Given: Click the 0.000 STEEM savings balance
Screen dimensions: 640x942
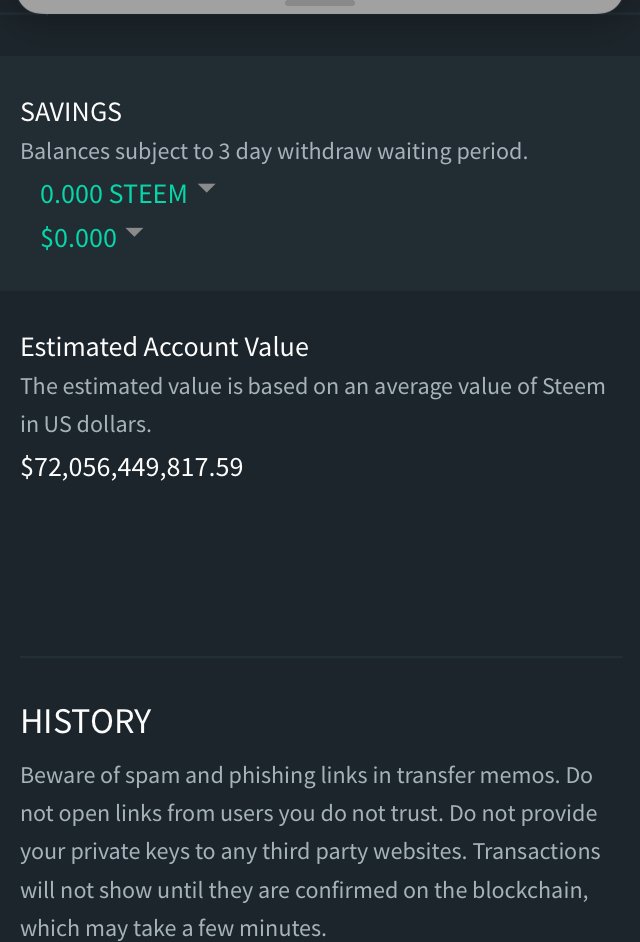Looking at the screenshot, I should [114, 195].
